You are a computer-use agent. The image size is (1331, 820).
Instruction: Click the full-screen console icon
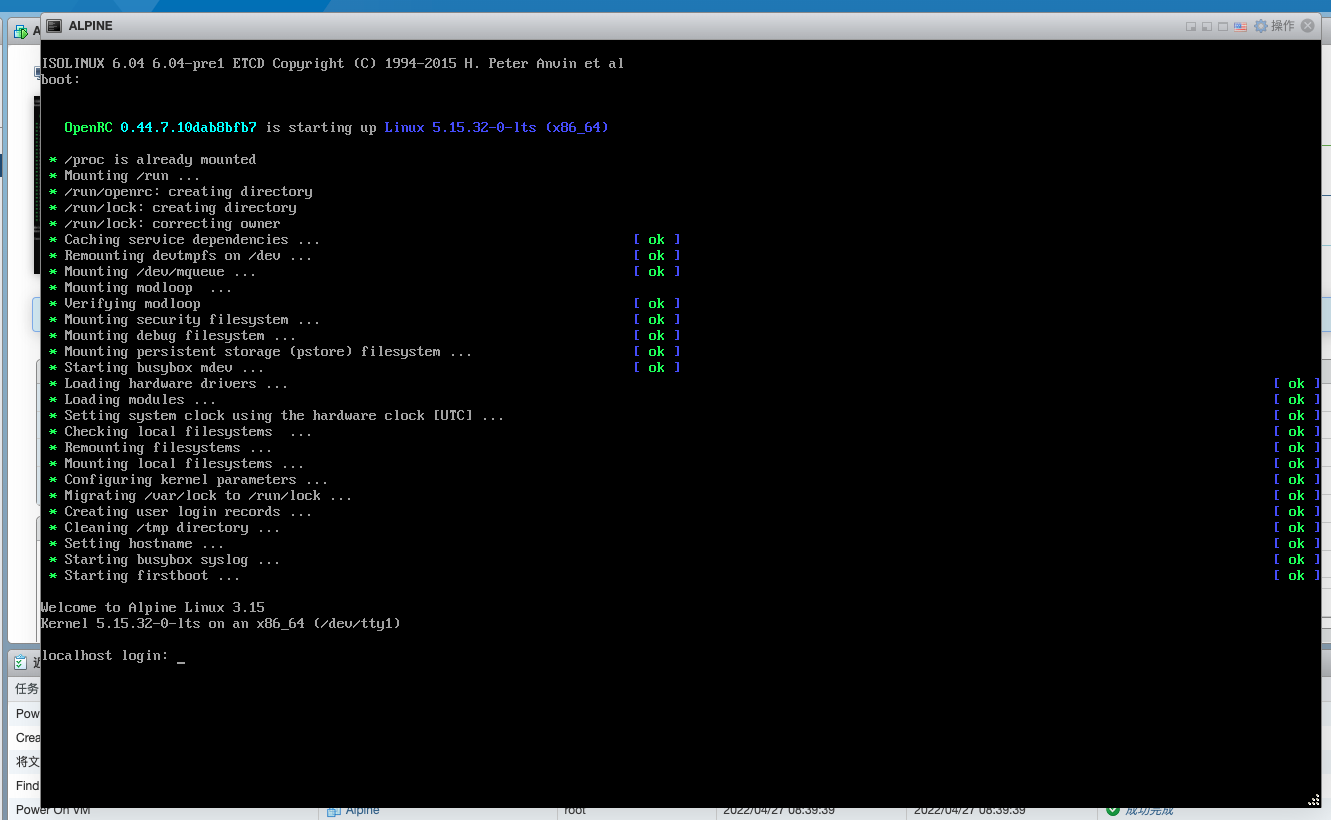(1223, 27)
